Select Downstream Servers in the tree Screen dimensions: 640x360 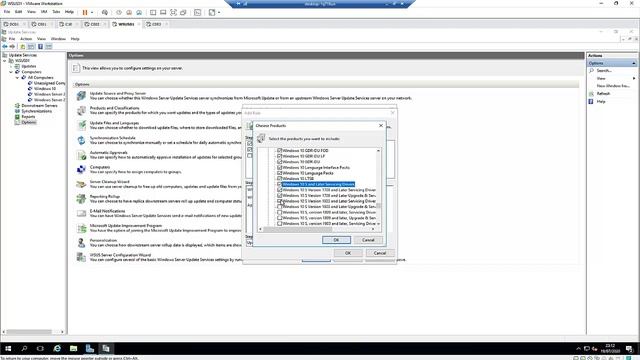click(39, 105)
